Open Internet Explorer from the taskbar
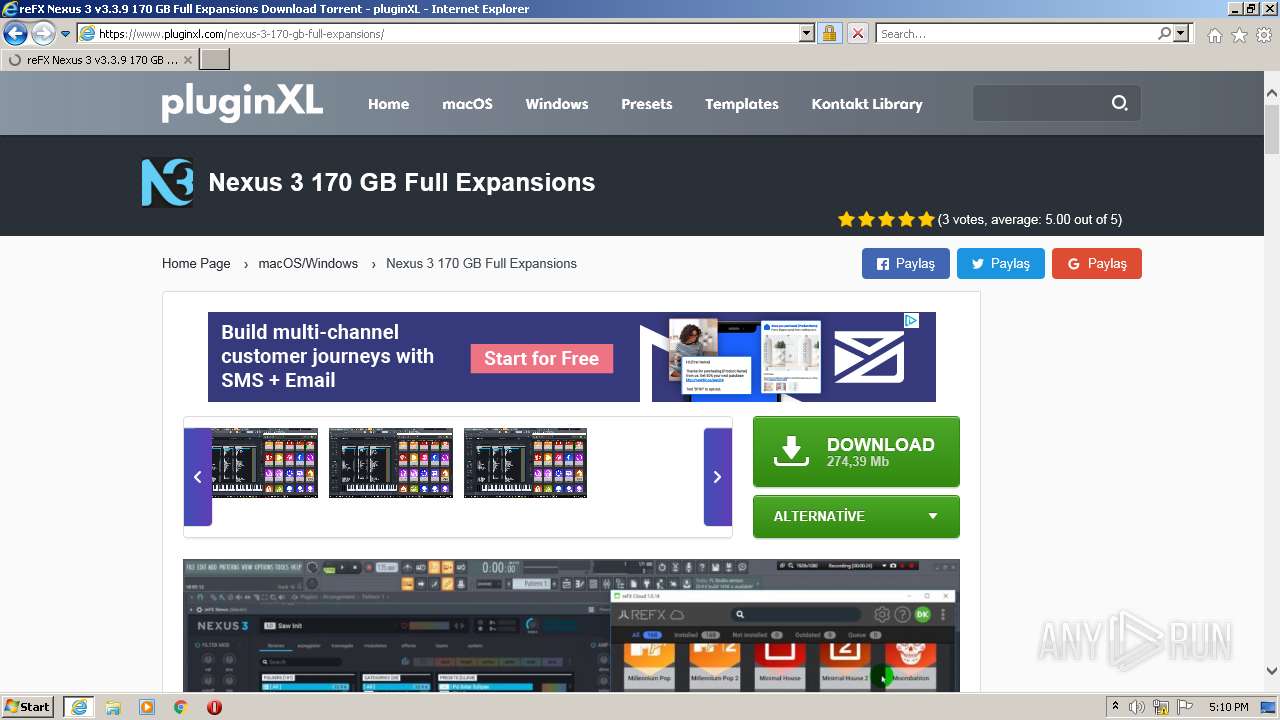1280x720 pixels. point(79,707)
